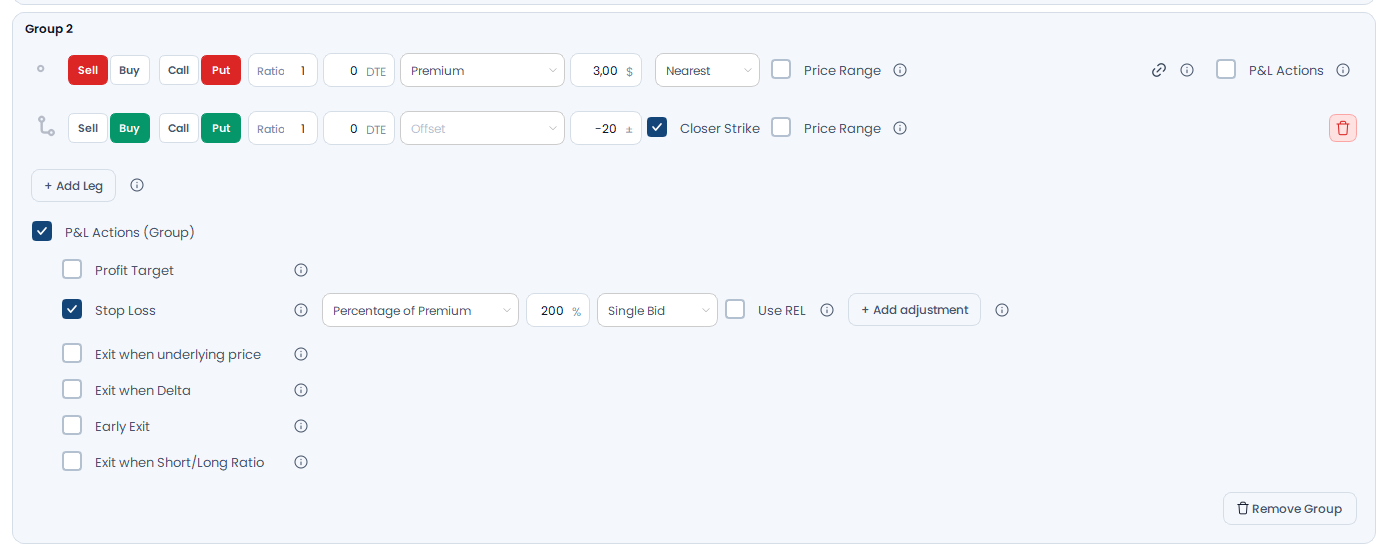Select Call on the second leg
The image size is (1388, 550).
(x=179, y=128)
